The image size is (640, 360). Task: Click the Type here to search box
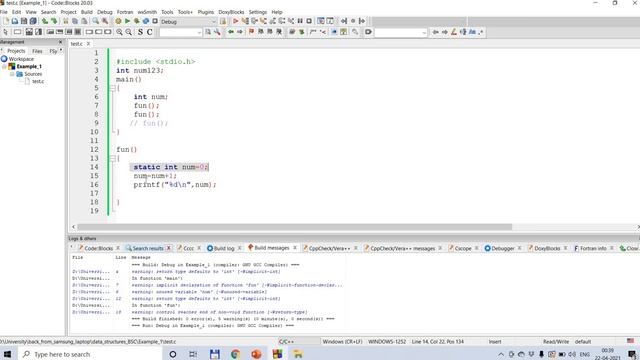coord(90,354)
